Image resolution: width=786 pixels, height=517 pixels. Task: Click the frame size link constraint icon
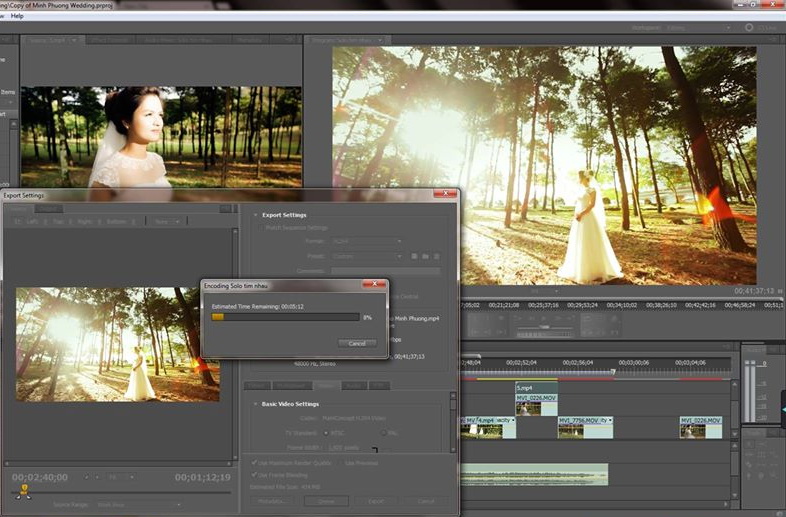click(375, 449)
